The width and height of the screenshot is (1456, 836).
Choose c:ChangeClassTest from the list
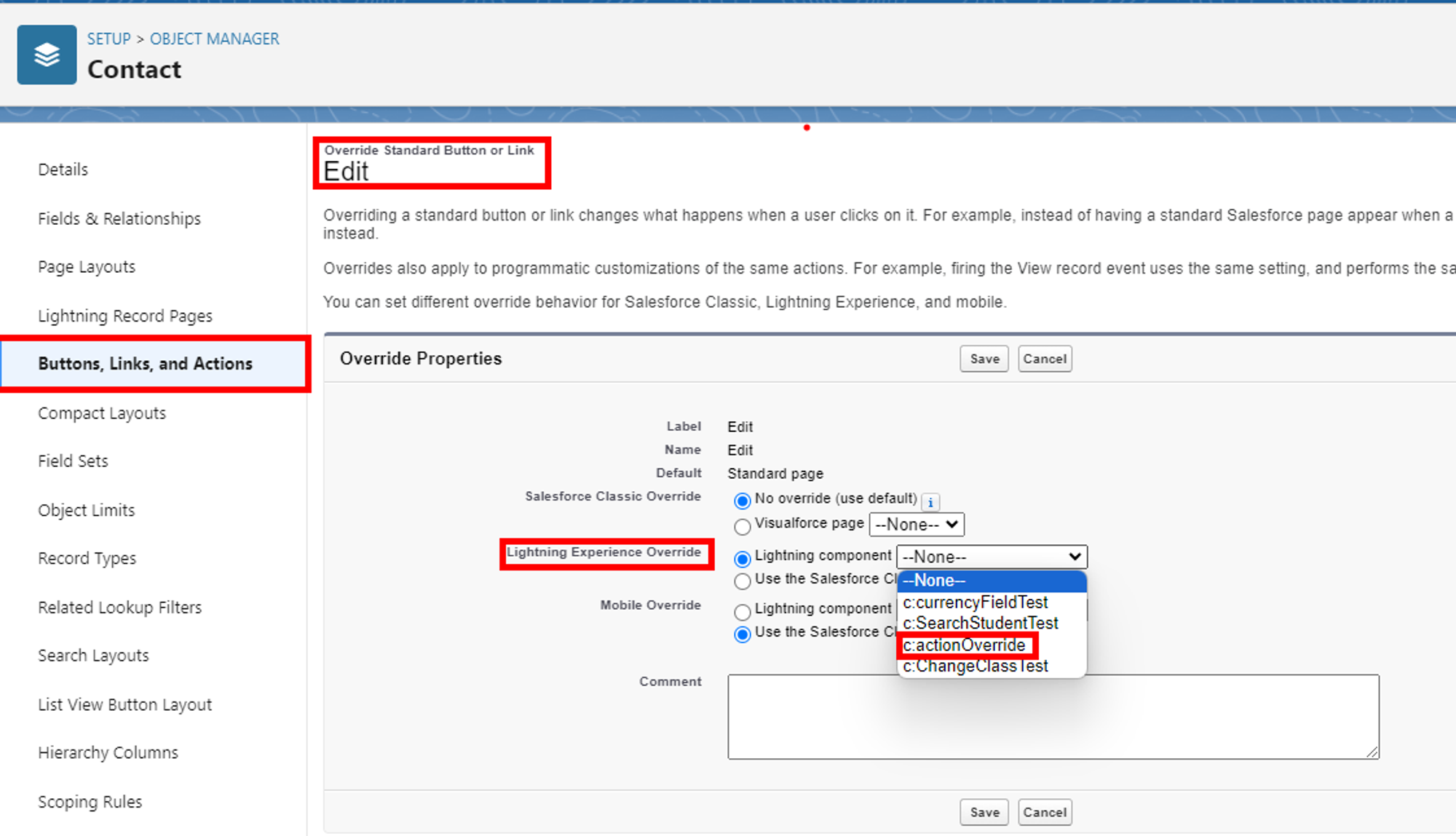992,666
